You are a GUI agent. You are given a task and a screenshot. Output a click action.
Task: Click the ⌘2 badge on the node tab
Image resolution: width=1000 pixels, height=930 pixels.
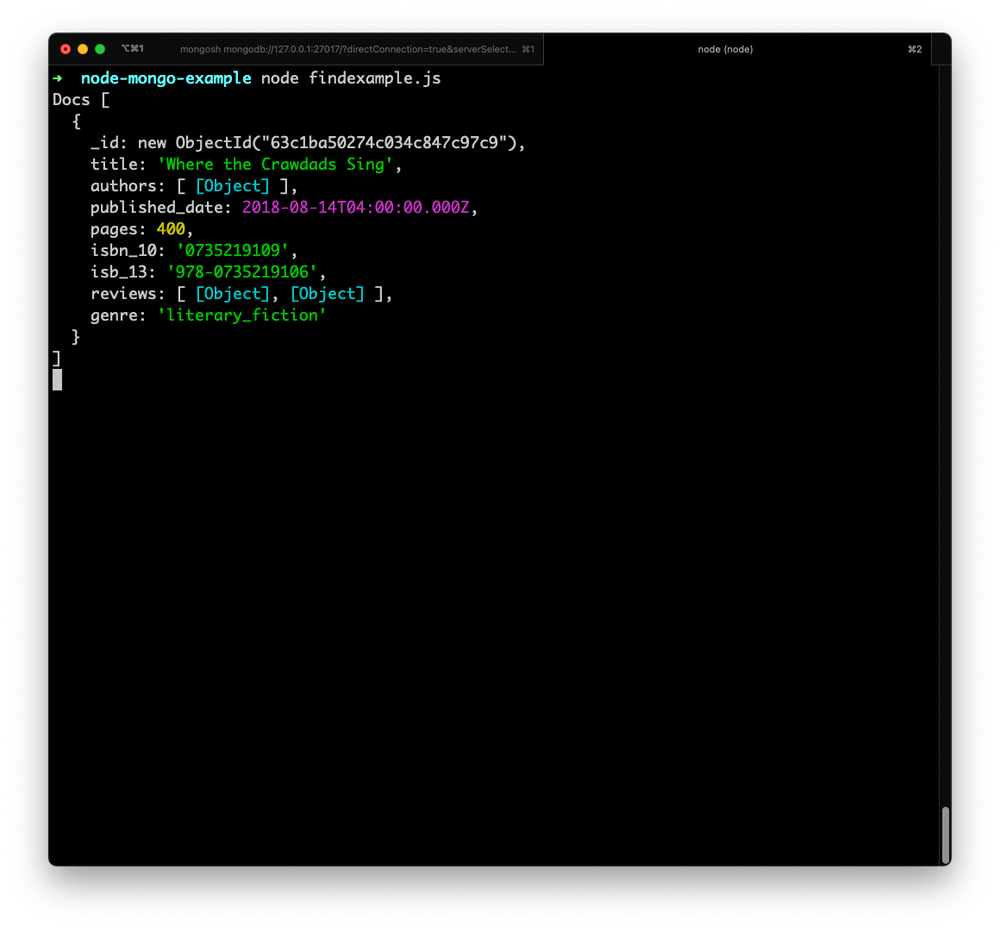pyautogui.click(x=915, y=48)
